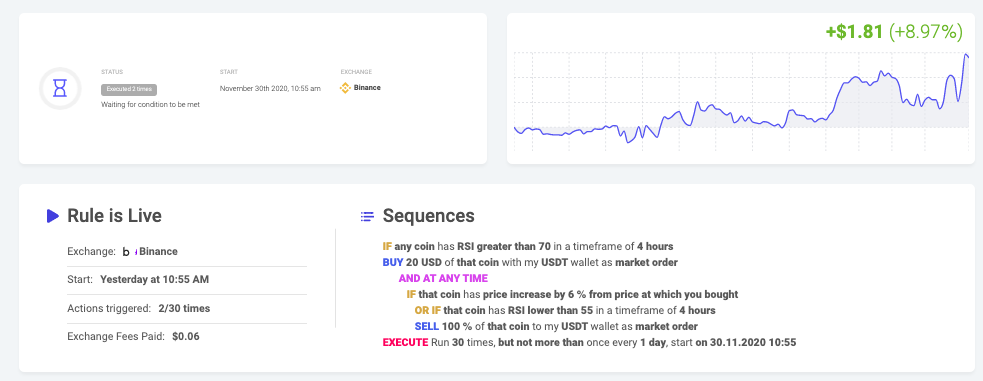Click the hourglass status icon
This screenshot has width=983, height=381.
(60, 88)
